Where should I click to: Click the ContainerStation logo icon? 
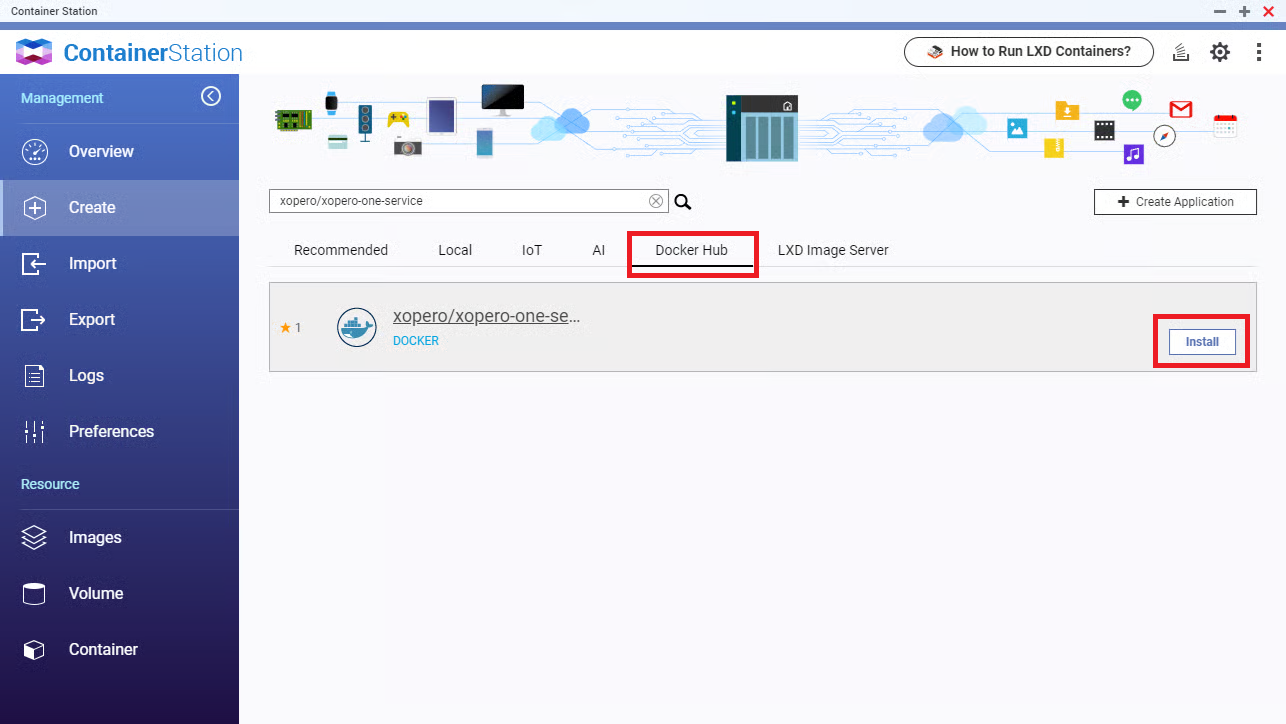34,52
